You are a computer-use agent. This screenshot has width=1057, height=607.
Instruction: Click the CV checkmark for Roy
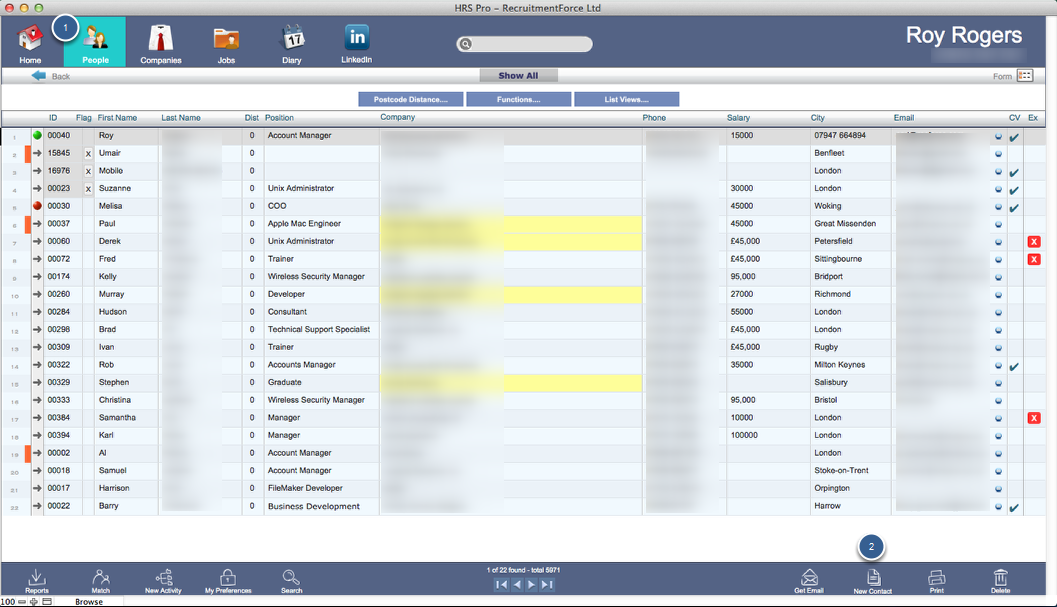(x=1014, y=137)
